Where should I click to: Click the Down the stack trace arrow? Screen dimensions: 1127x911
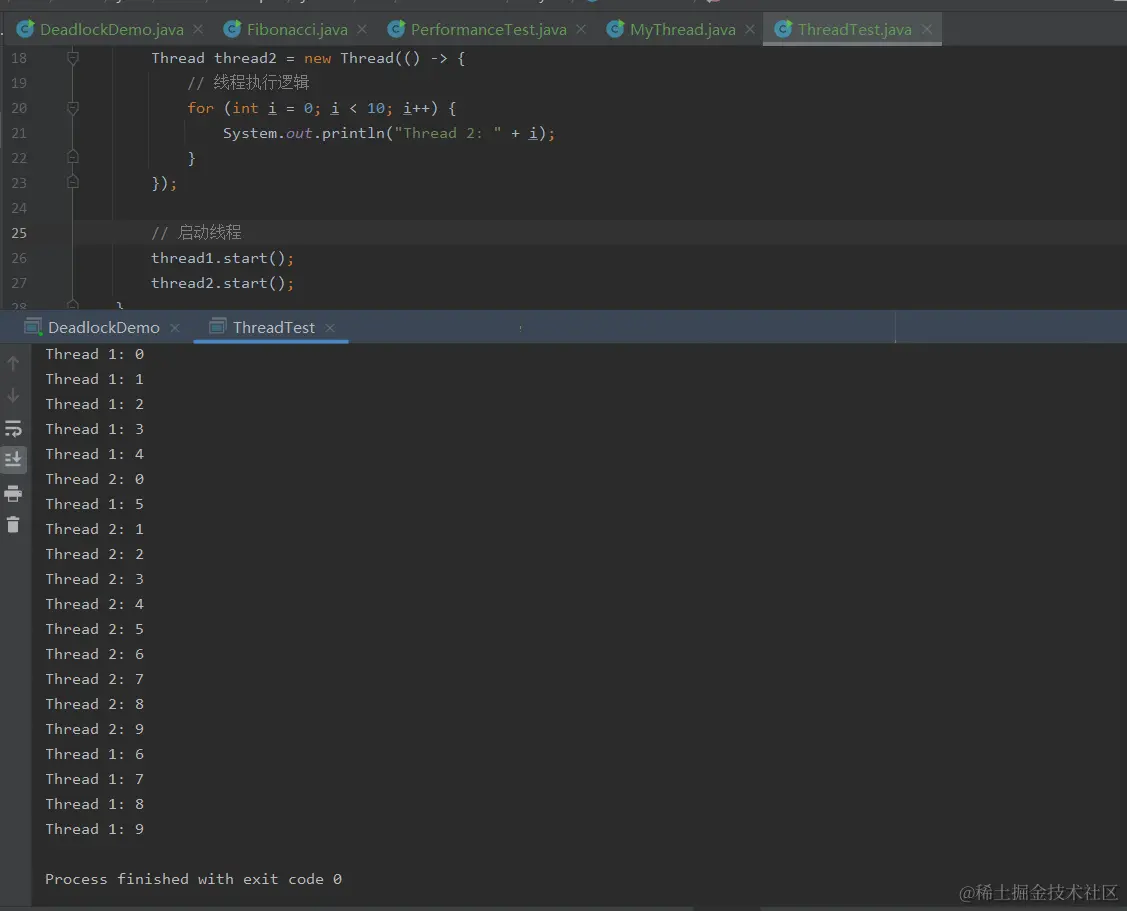[x=13, y=395]
